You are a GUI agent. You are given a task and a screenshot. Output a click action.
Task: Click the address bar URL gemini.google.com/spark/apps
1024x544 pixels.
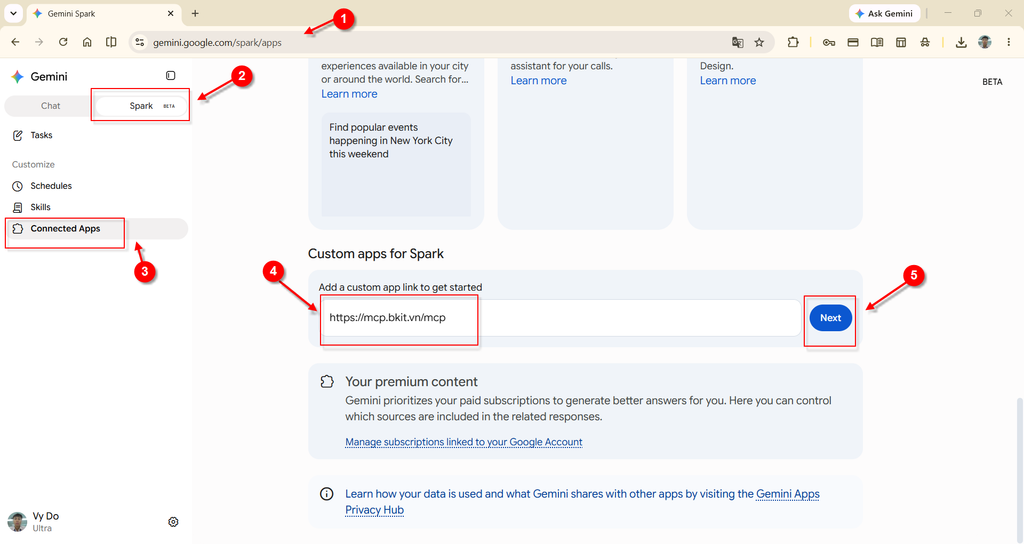pos(217,42)
